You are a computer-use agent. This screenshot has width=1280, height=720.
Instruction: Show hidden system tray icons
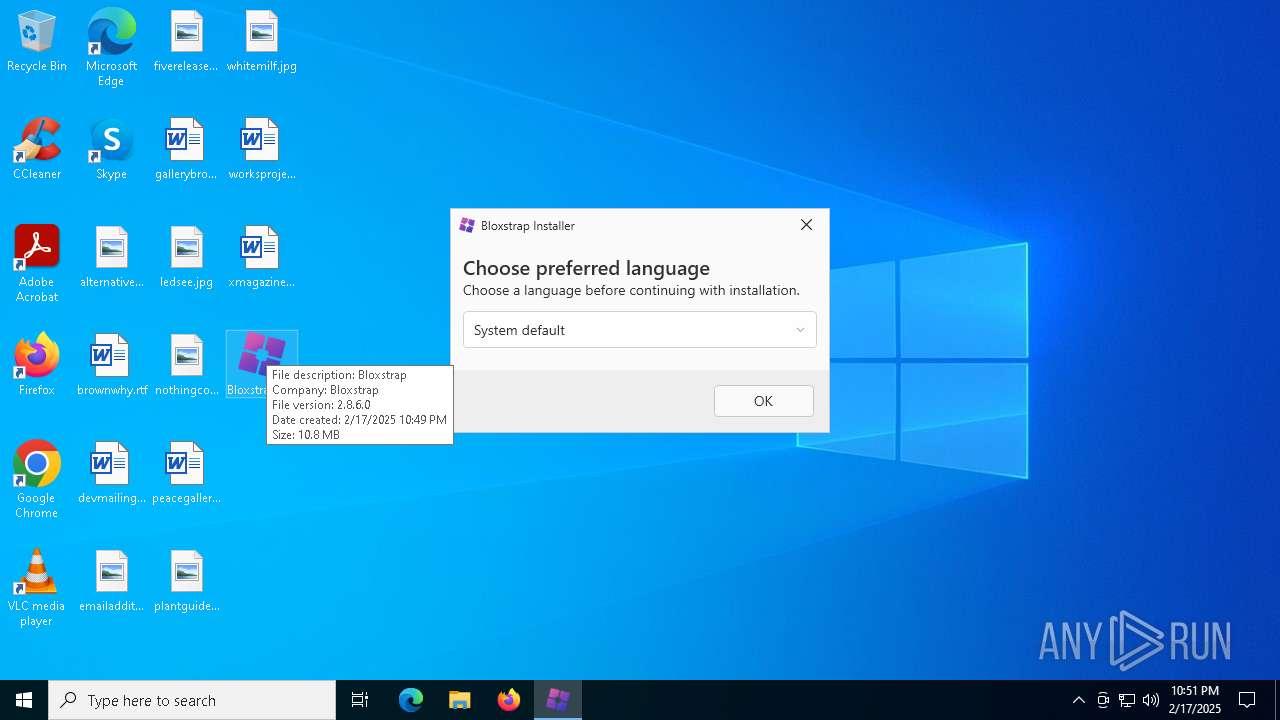(x=1078, y=700)
